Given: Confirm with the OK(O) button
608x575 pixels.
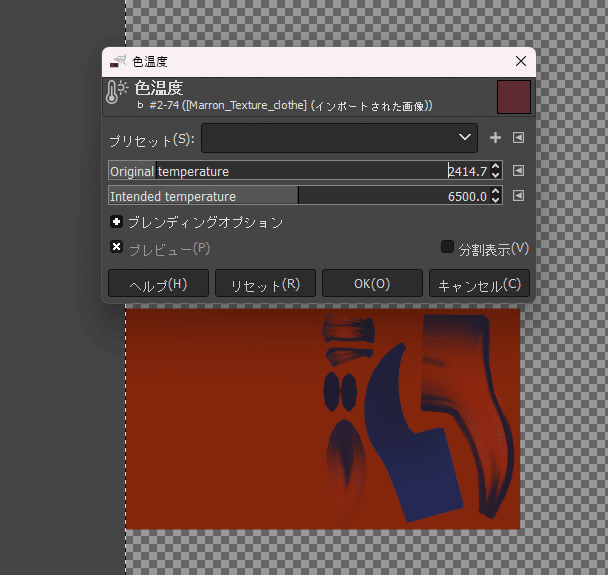Looking at the screenshot, I should (x=372, y=283).
